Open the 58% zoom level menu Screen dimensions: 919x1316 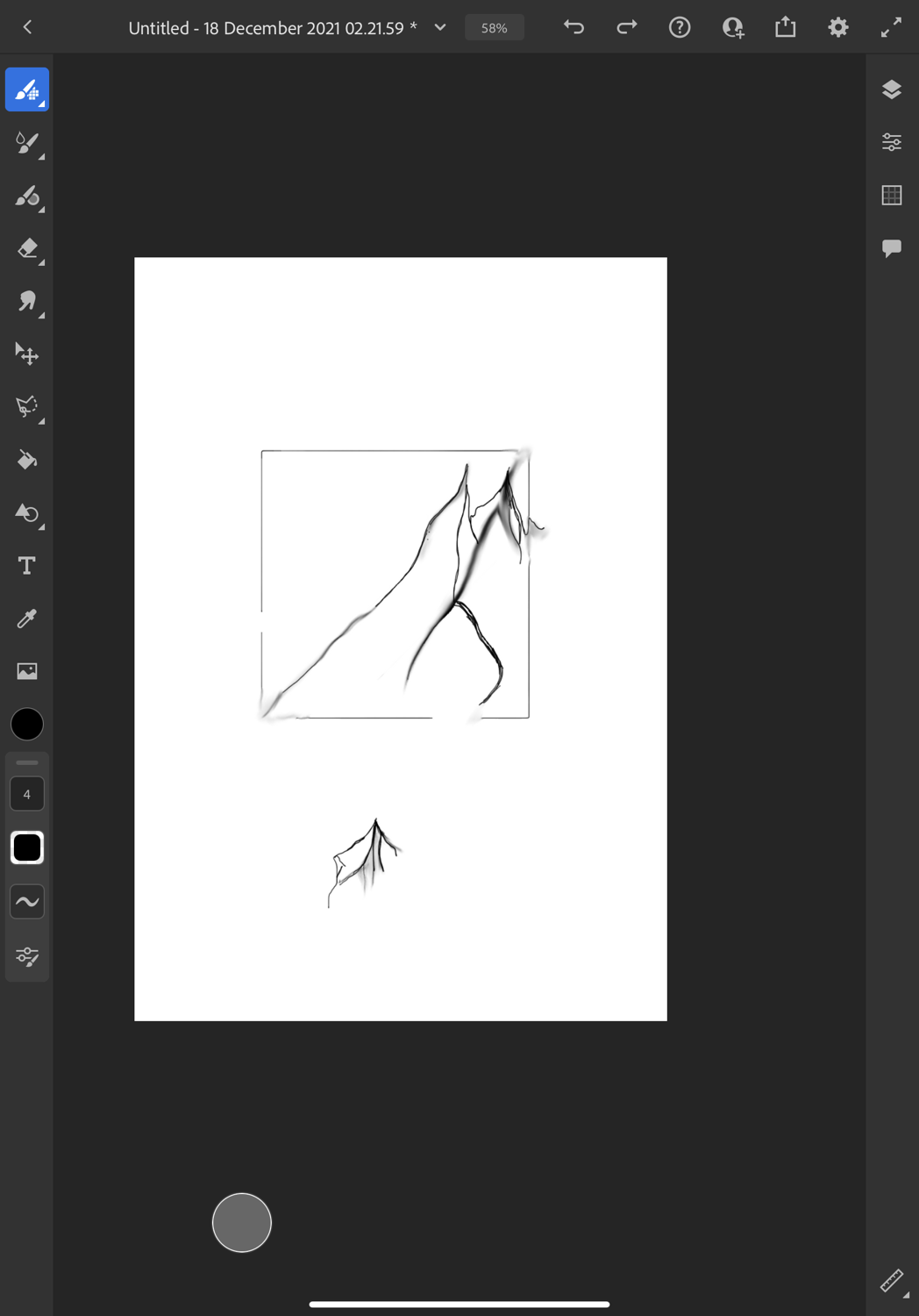click(495, 28)
